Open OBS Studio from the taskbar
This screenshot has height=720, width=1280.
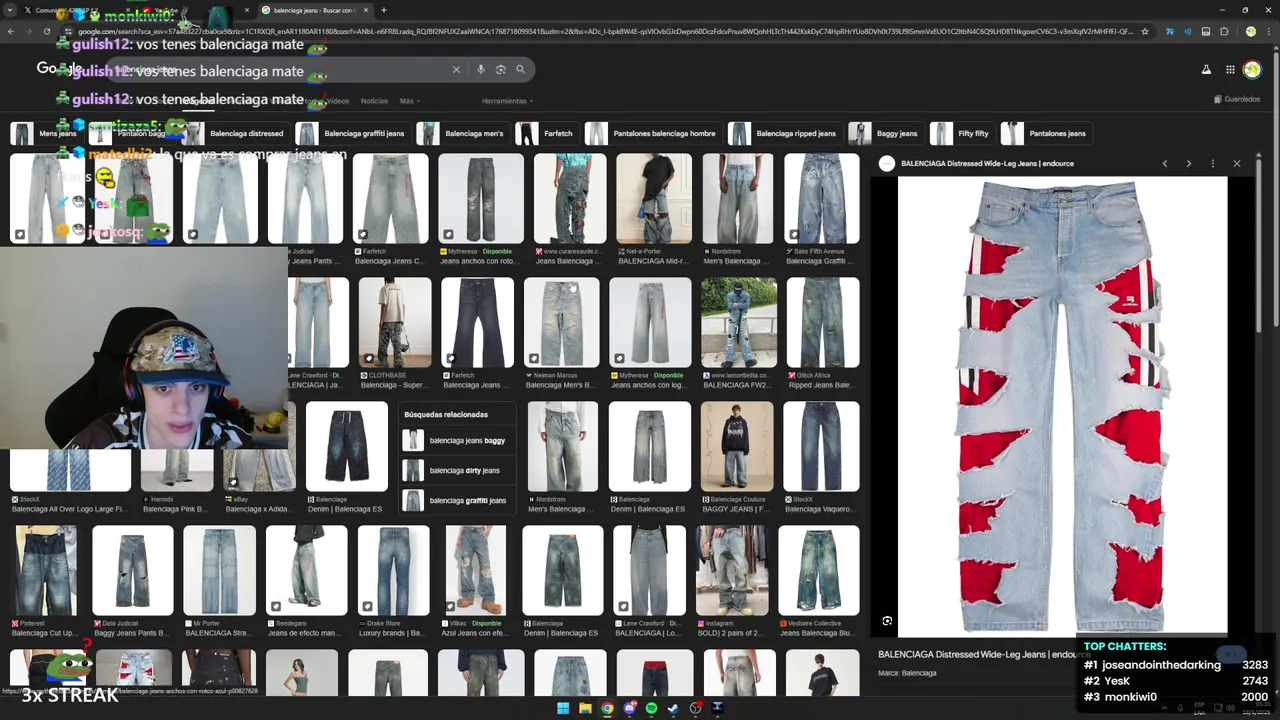point(696,708)
